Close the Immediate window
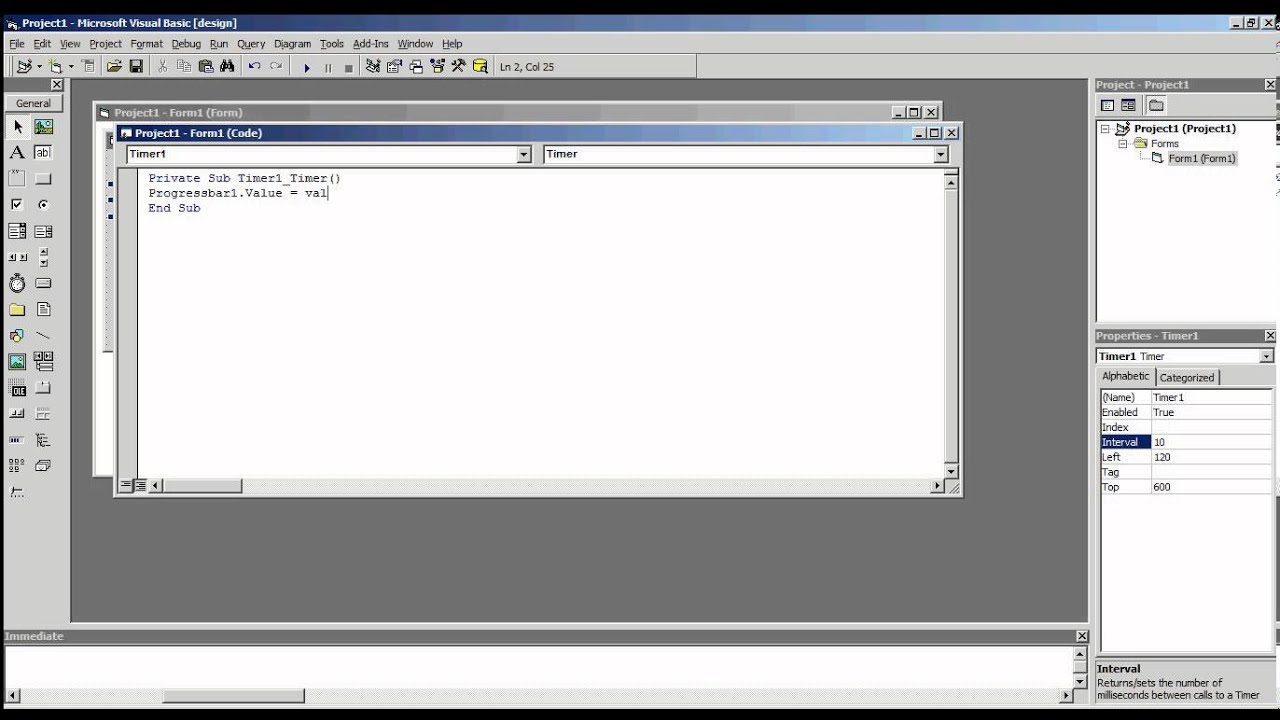Viewport: 1280px width, 720px height. pos(1082,636)
